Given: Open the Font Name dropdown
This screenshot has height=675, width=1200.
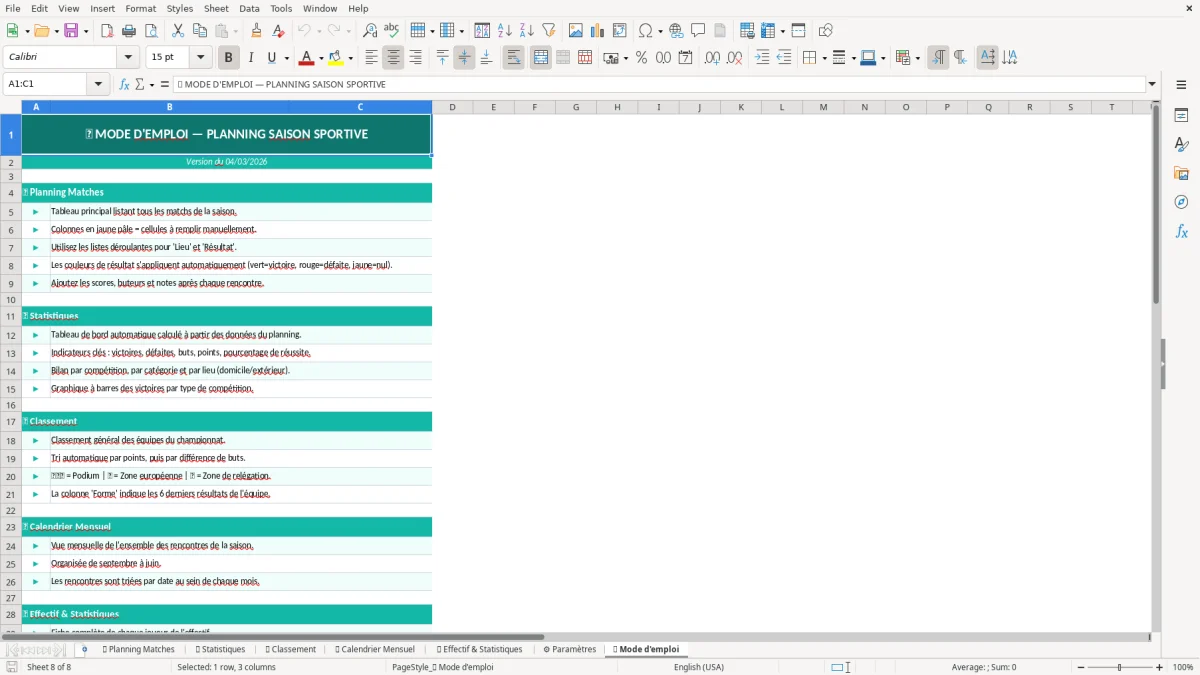Looking at the screenshot, I should tap(127, 58).
